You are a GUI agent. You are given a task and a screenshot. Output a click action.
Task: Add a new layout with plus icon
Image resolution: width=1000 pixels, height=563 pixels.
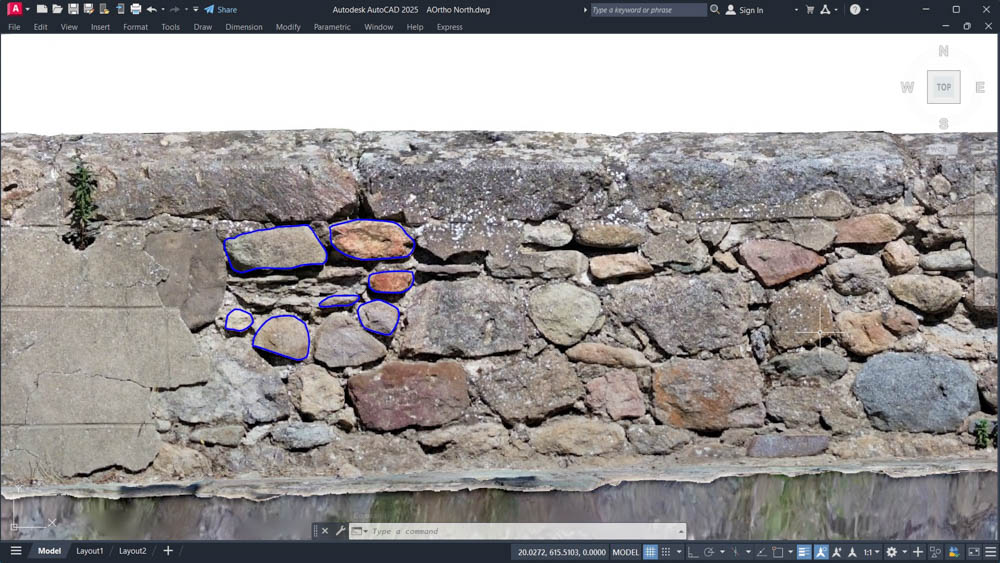tap(168, 551)
